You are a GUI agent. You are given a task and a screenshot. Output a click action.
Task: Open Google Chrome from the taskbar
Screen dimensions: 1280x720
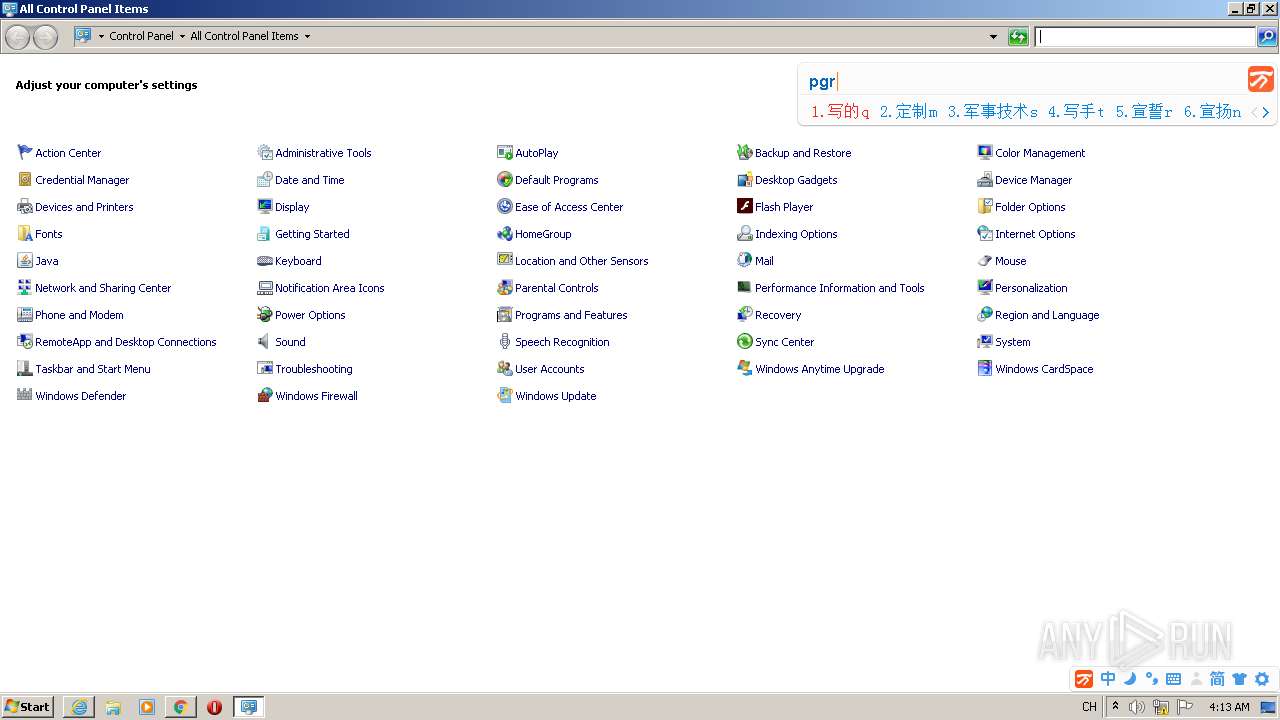[x=180, y=707]
